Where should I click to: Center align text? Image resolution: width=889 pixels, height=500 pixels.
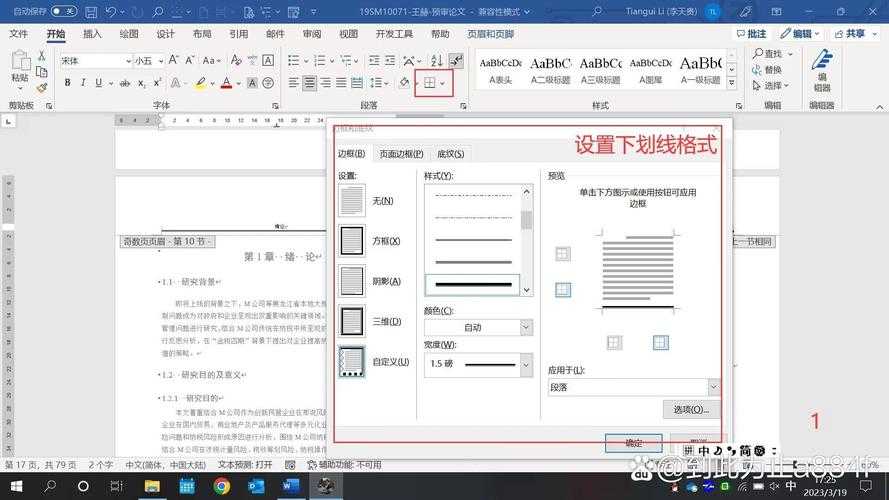(309, 83)
